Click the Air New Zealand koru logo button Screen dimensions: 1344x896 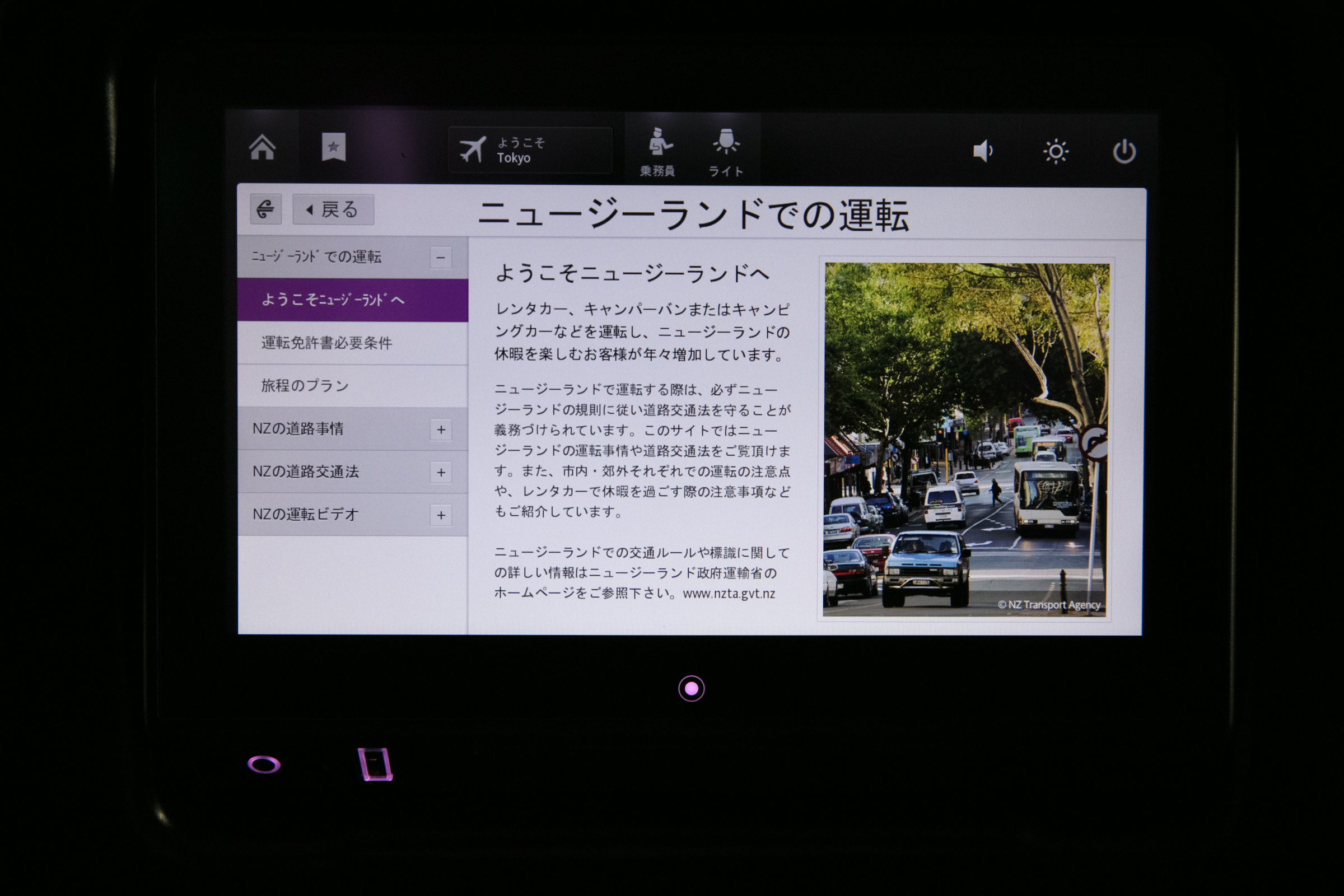tap(265, 208)
